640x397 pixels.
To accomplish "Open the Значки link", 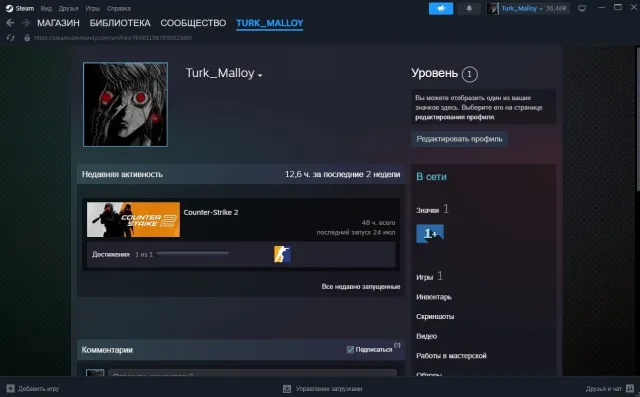I will (427, 210).
